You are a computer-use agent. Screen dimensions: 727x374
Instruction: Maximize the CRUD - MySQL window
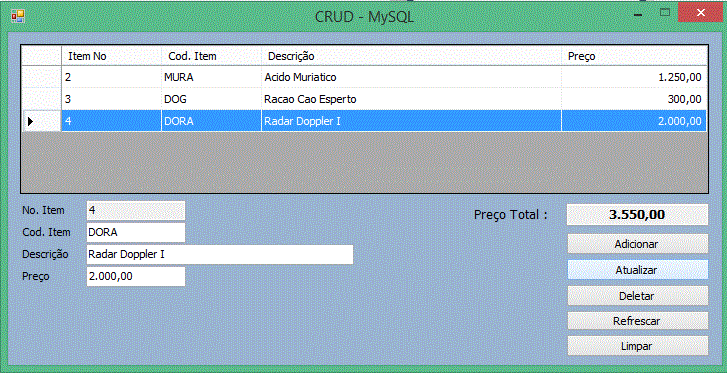click(x=665, y=13)
